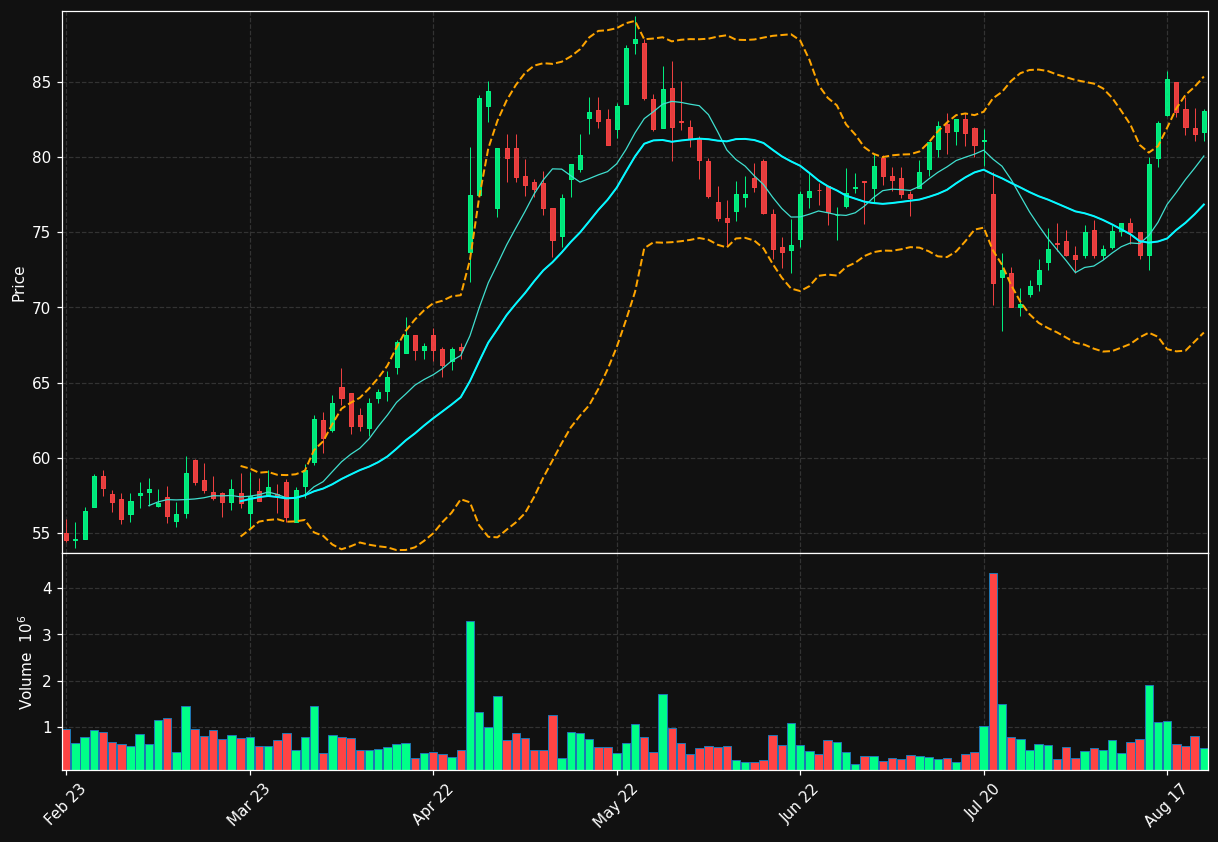
Task: Click the volume tick label 4
Action: pos(47,589)
